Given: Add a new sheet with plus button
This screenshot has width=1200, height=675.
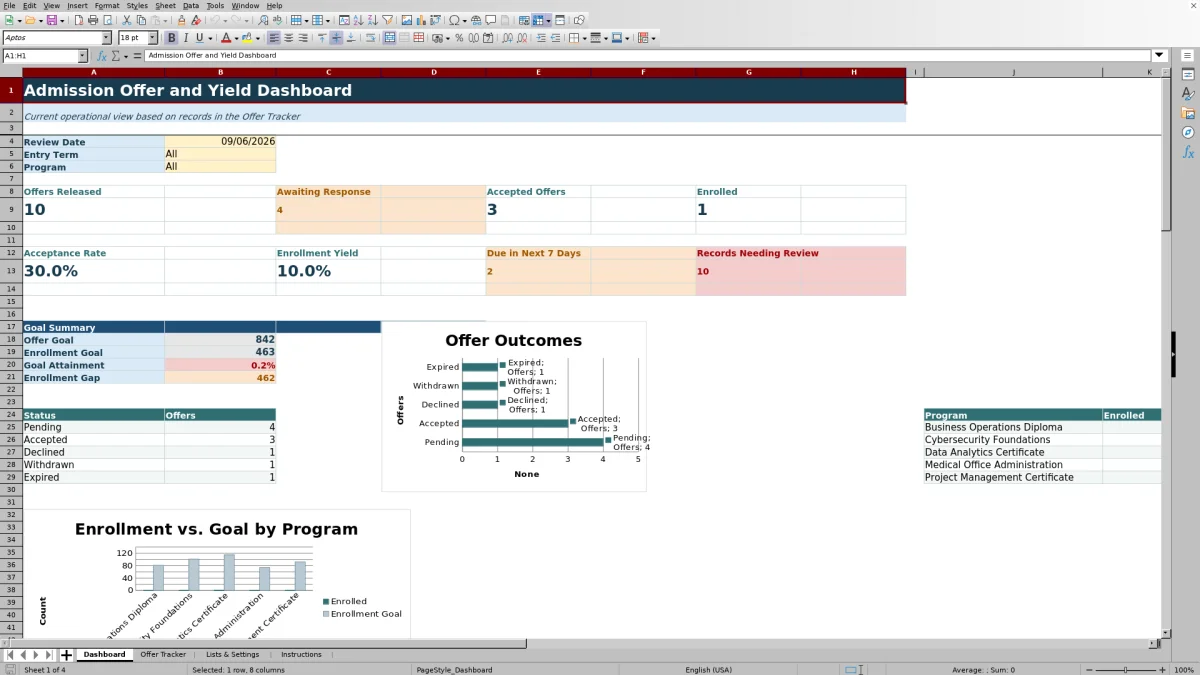Looking at the screenshot, I should pyautogui.click(x=66, y=655).
